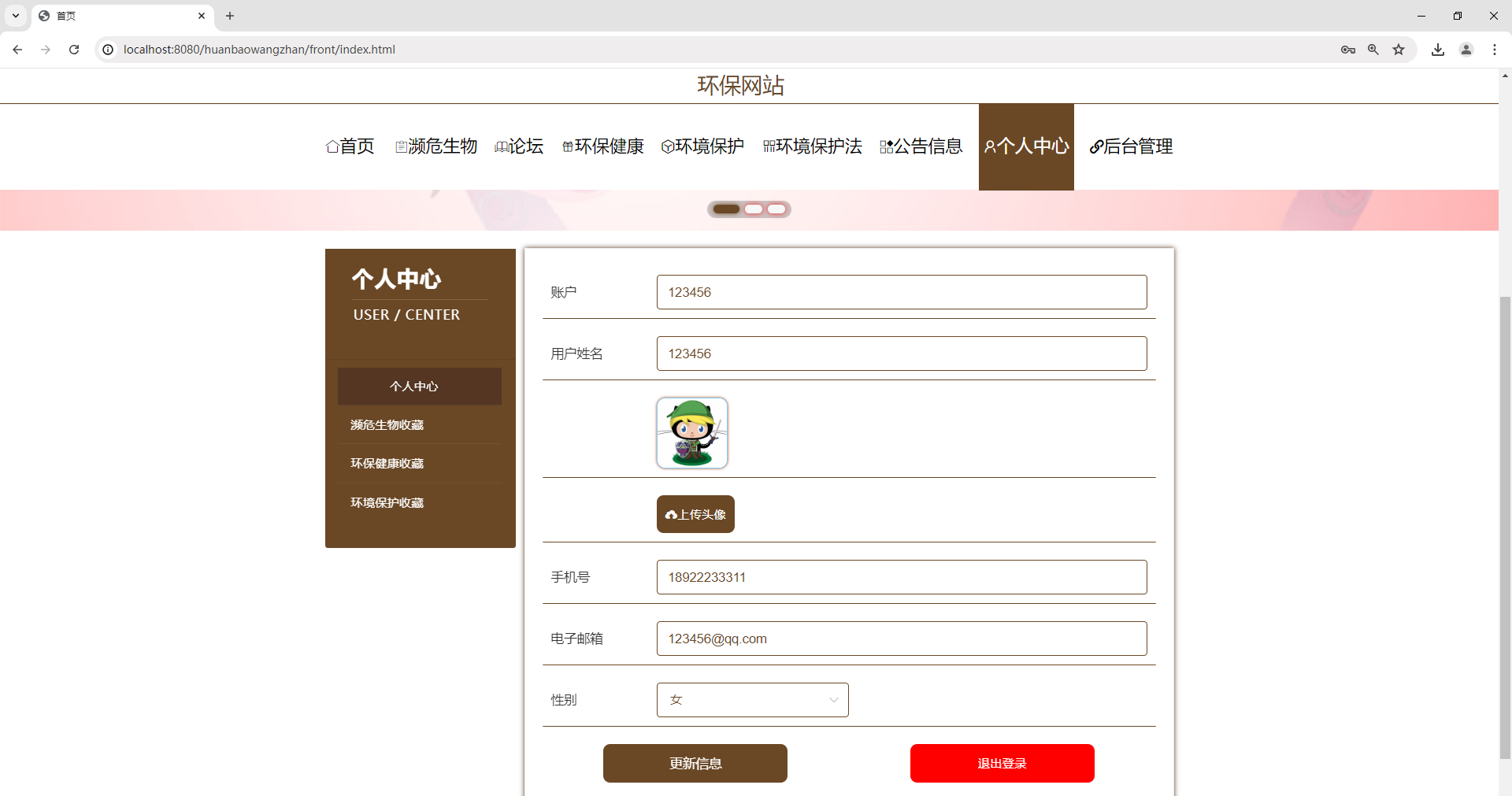
Task: Click the home icon beside 首页
Action: 332,146
